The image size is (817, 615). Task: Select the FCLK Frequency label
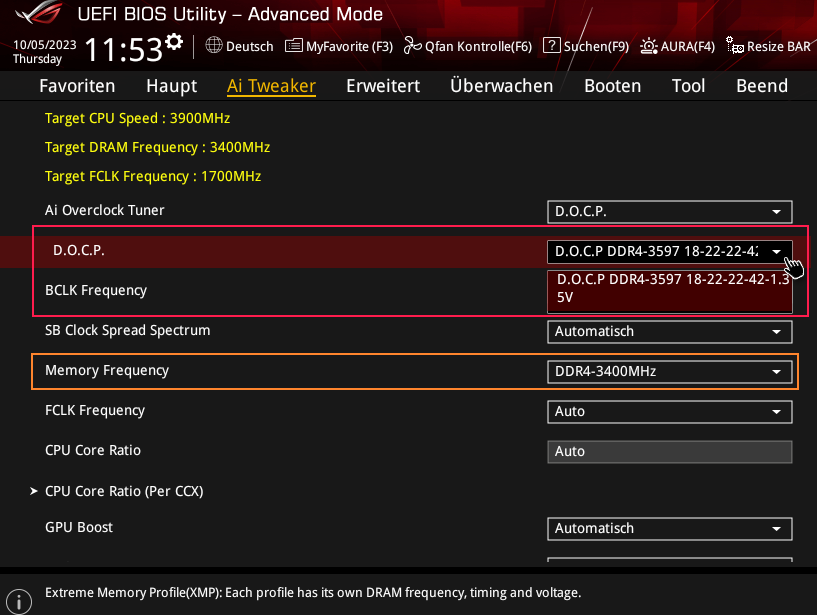pos(95,411)
